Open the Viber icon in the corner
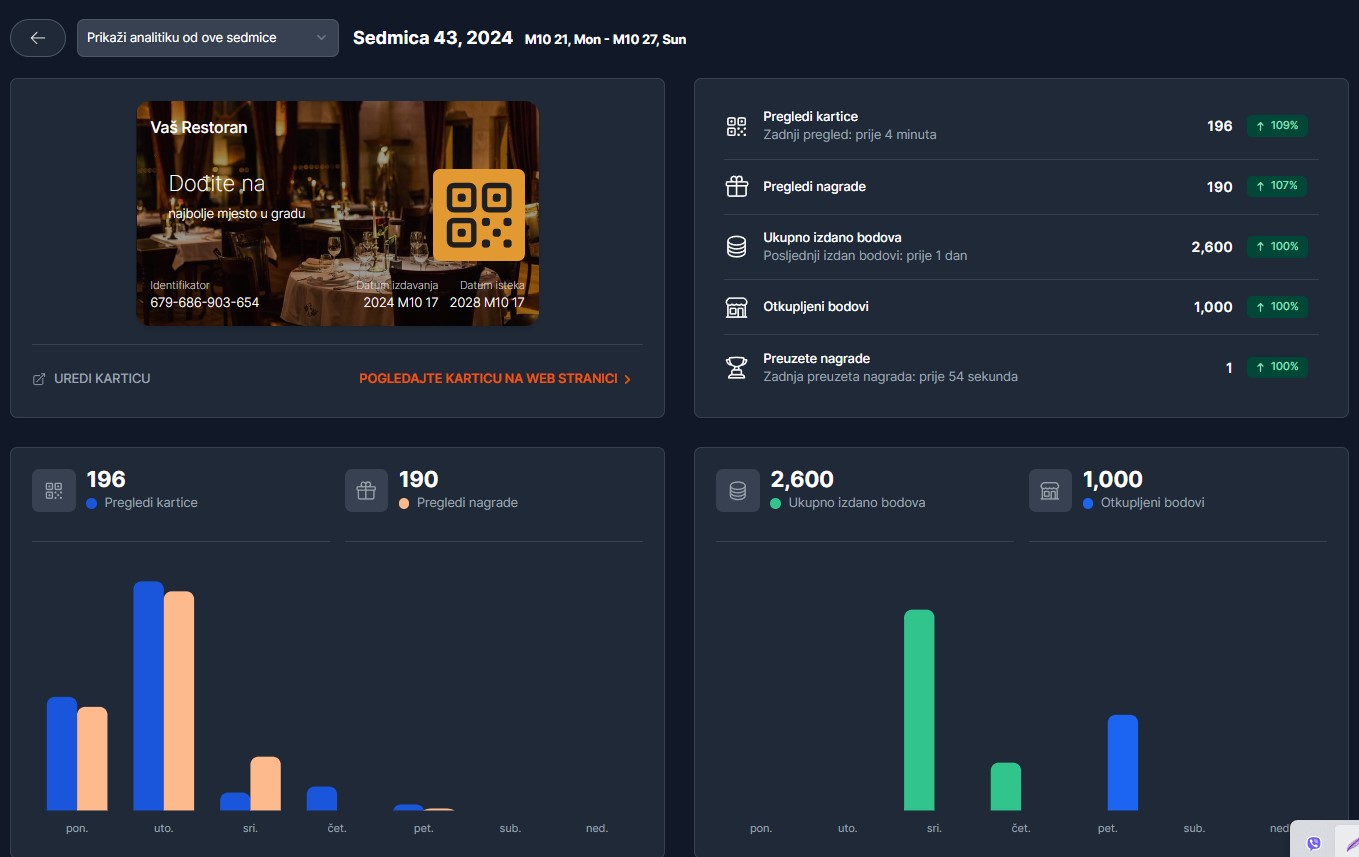Image resolution: width=1359 pixels, height=857 pixels. point(1314,843)
